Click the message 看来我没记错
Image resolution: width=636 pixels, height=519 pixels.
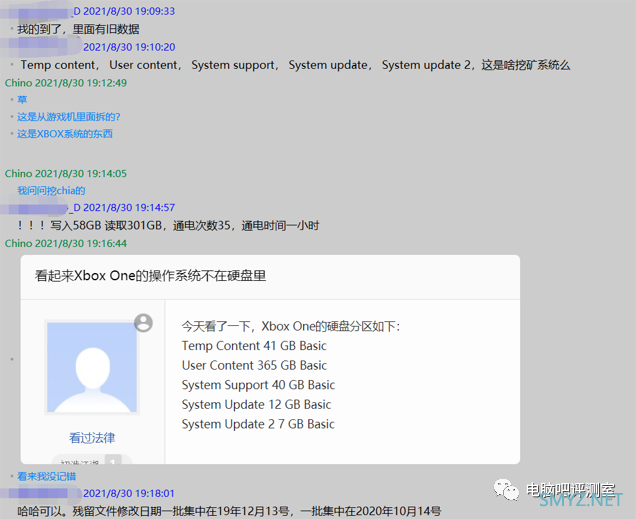pos(47,476)
